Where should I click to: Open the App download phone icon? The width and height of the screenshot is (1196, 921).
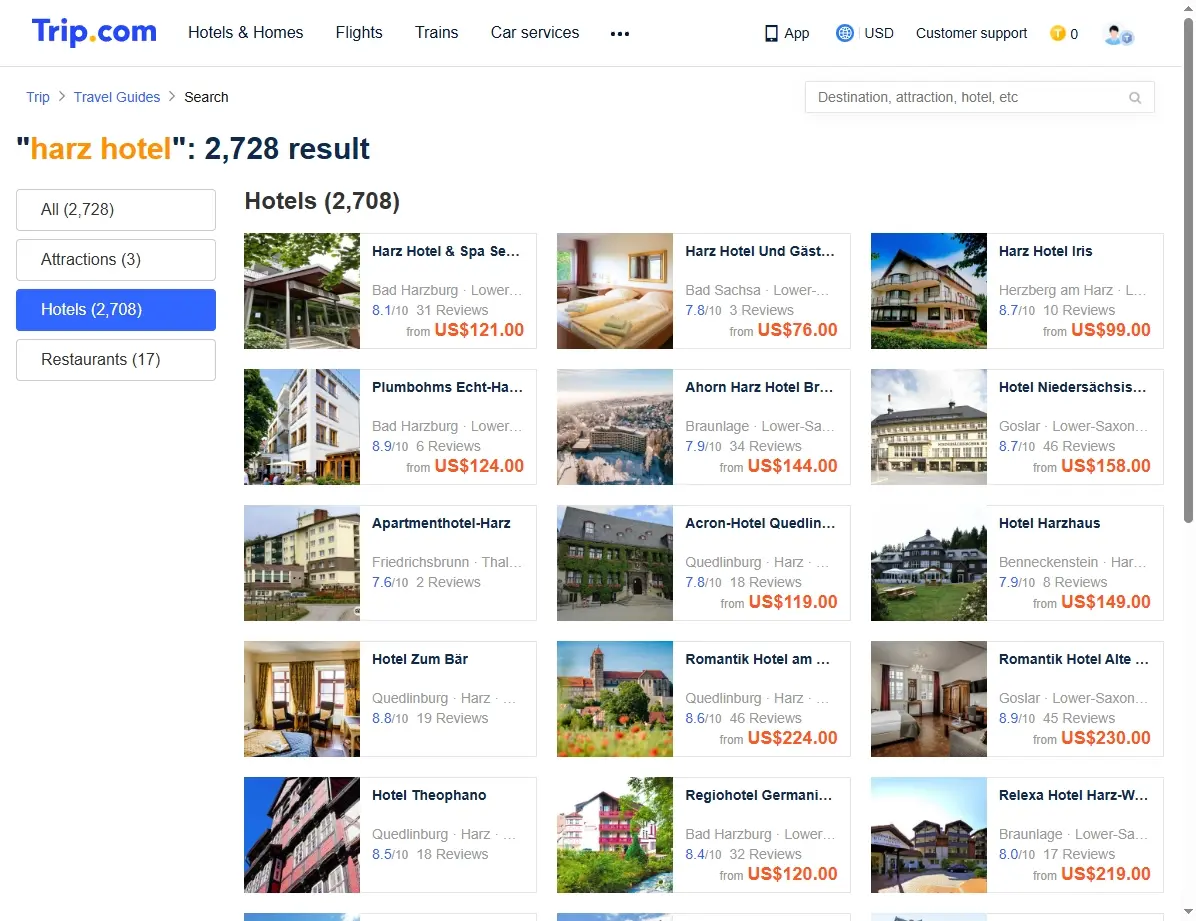tap(771, 34)
